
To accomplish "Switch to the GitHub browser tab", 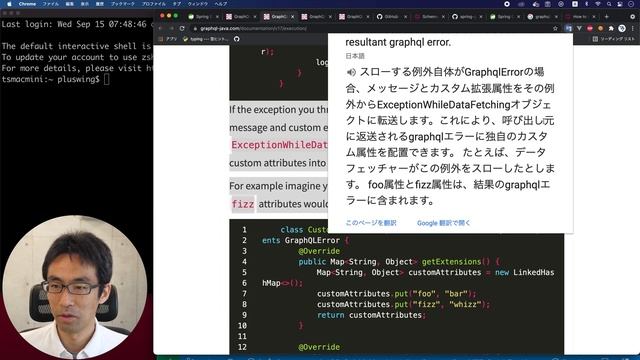I will 390,17.
